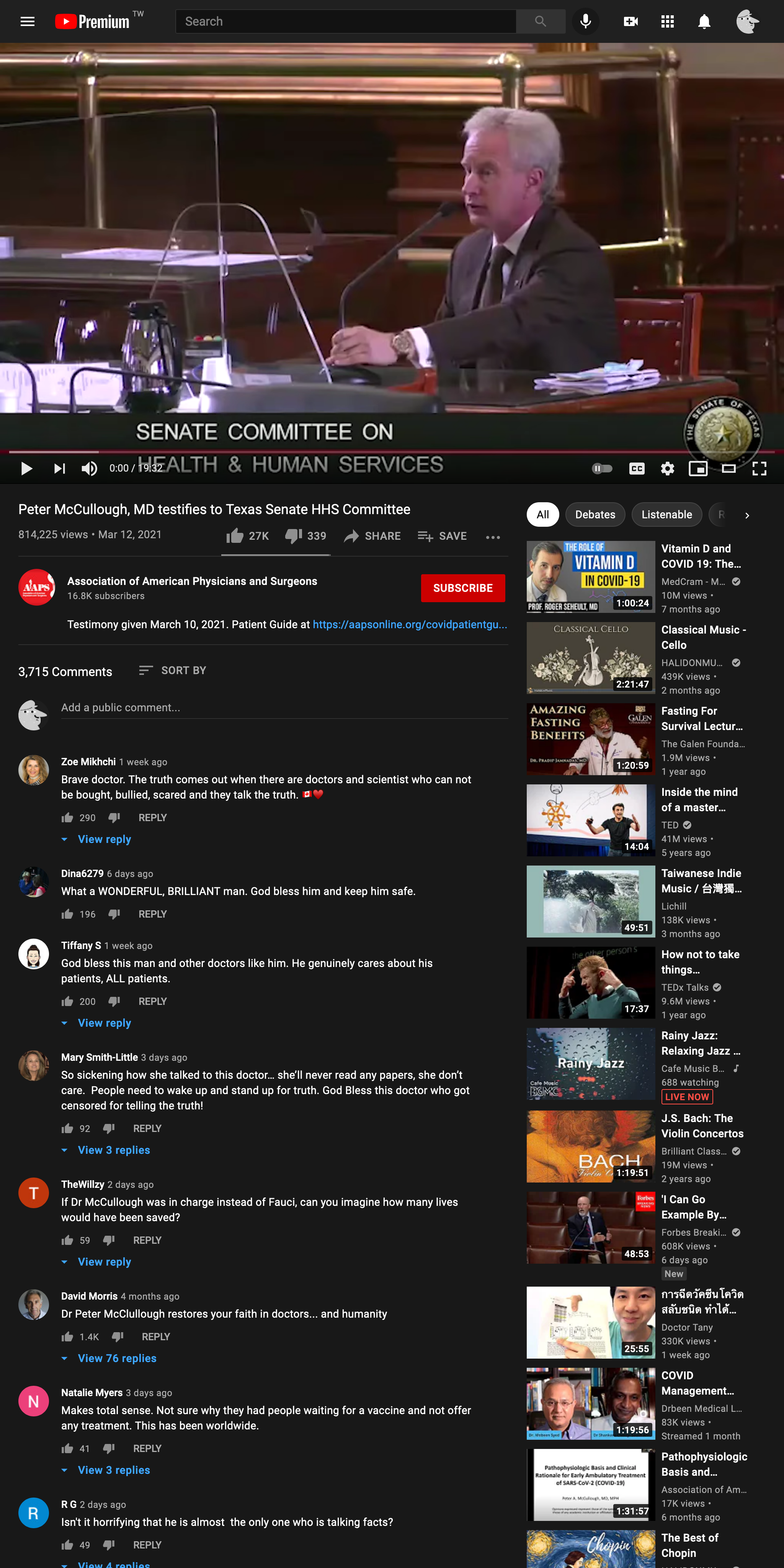Expand View 76 replies under David Morris
The height and width of the screenshot is (1568, 784).
[x=117, y=1358]
